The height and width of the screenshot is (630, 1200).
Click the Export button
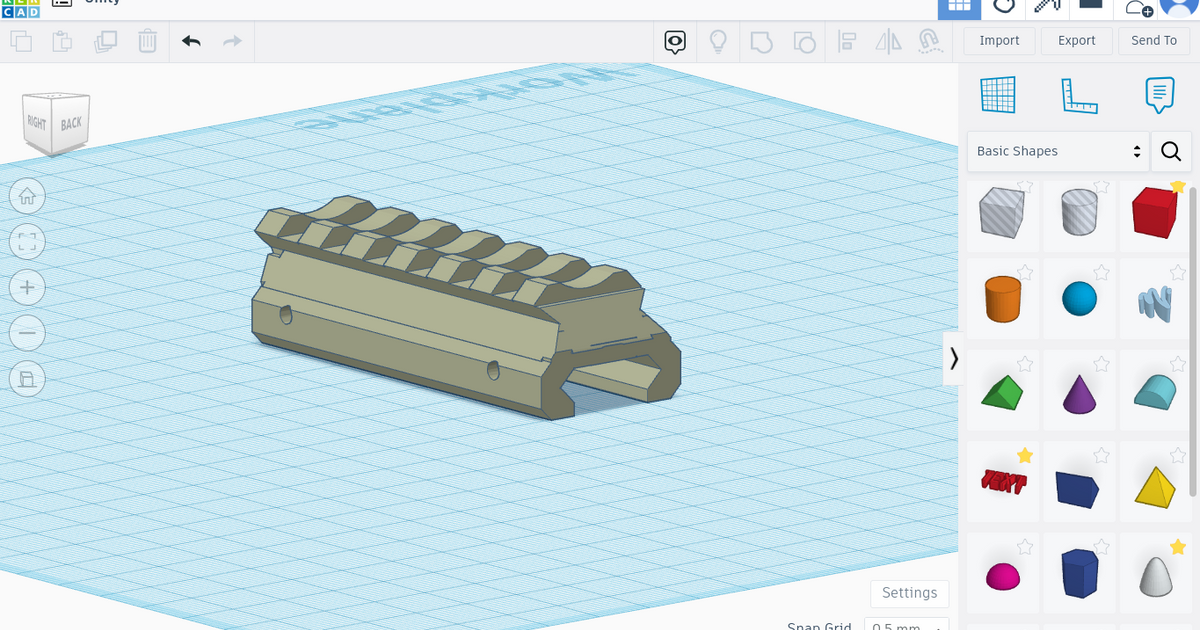[x=1076, y=40]
